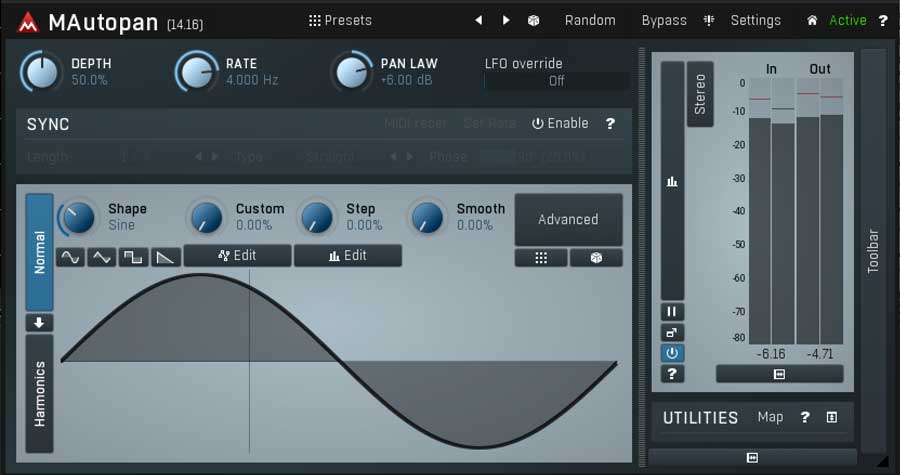
Task: Click the icon left of Settings
Action: pyautogui.click(x=709, y=21)
